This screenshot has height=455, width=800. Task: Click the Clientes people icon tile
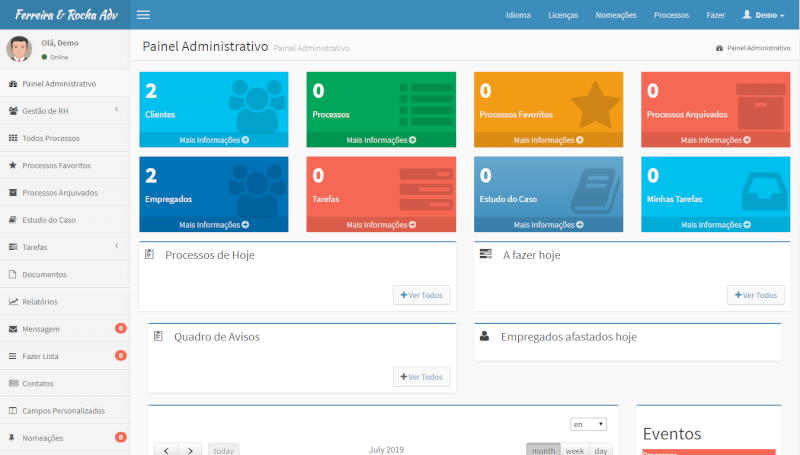[256, 103]
